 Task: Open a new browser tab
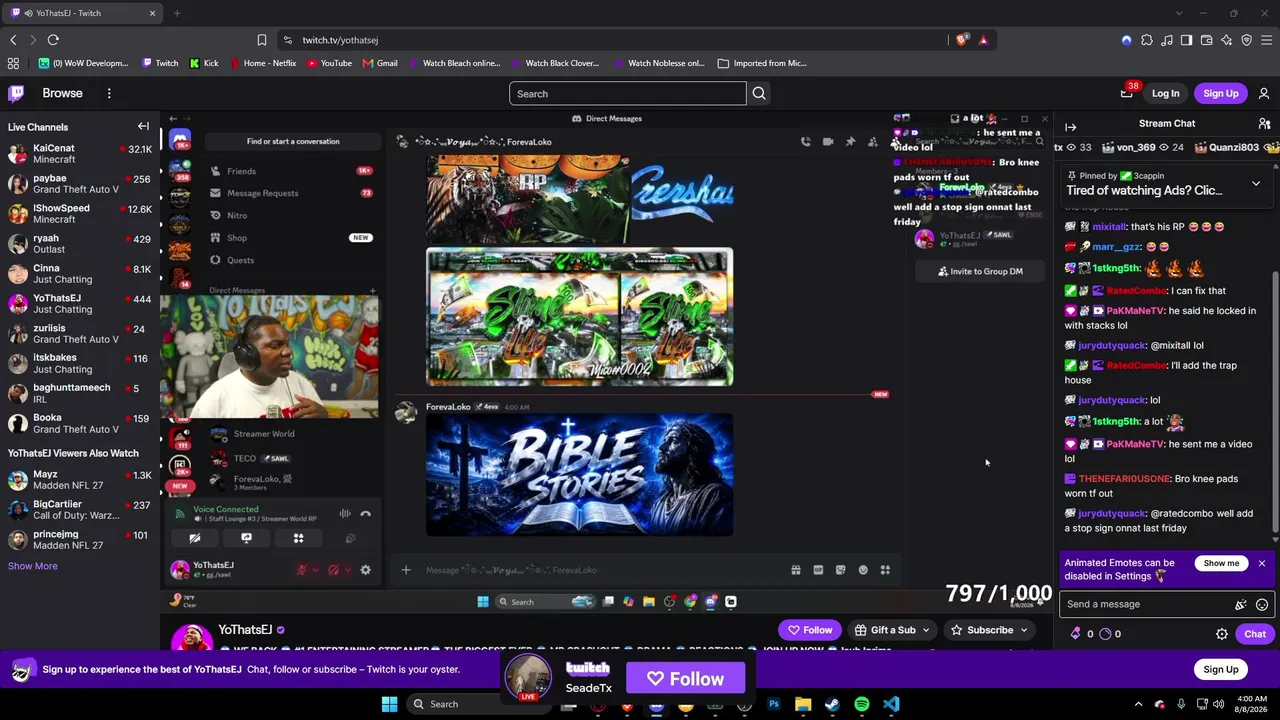pos(177,13)
